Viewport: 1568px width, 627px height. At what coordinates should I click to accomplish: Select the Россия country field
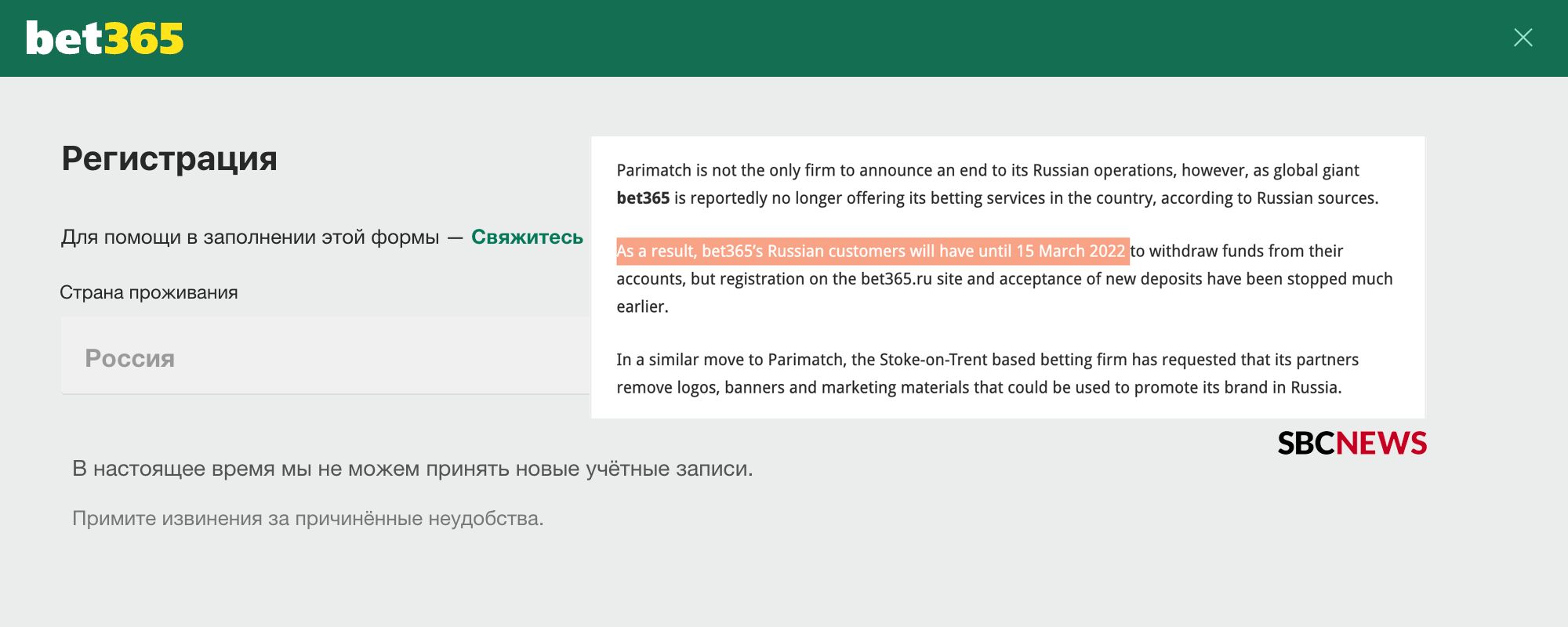325,357
